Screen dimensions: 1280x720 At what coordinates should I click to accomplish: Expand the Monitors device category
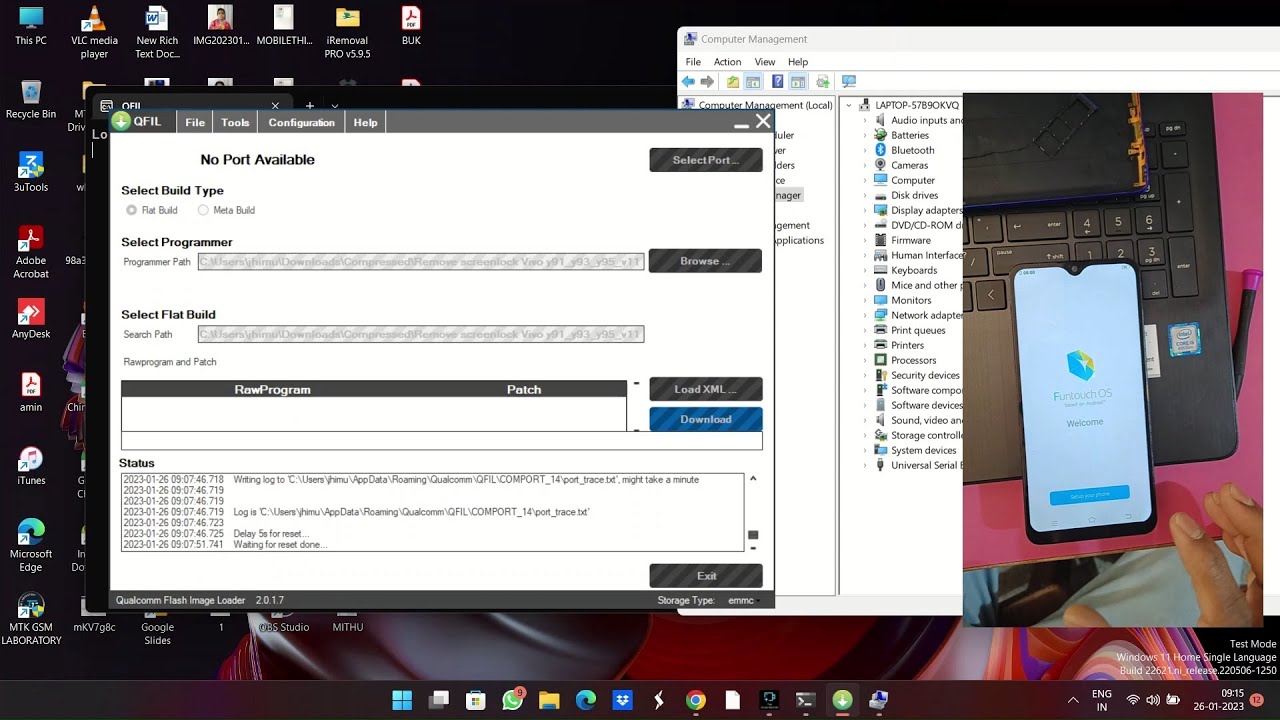[x=867, y=300]
